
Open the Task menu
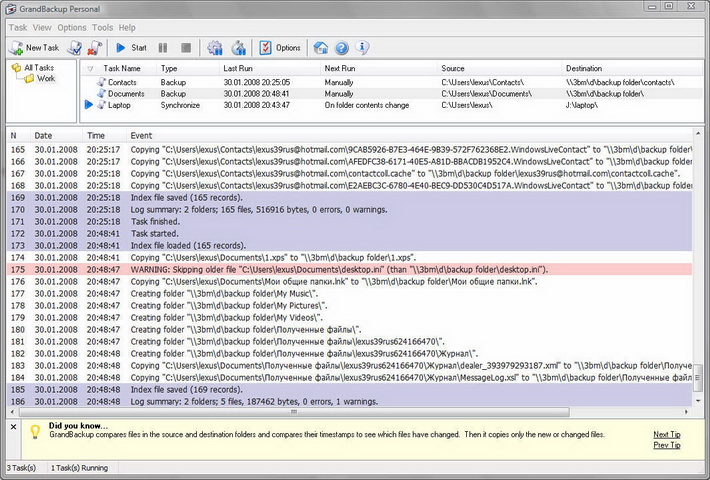[18, 28]
